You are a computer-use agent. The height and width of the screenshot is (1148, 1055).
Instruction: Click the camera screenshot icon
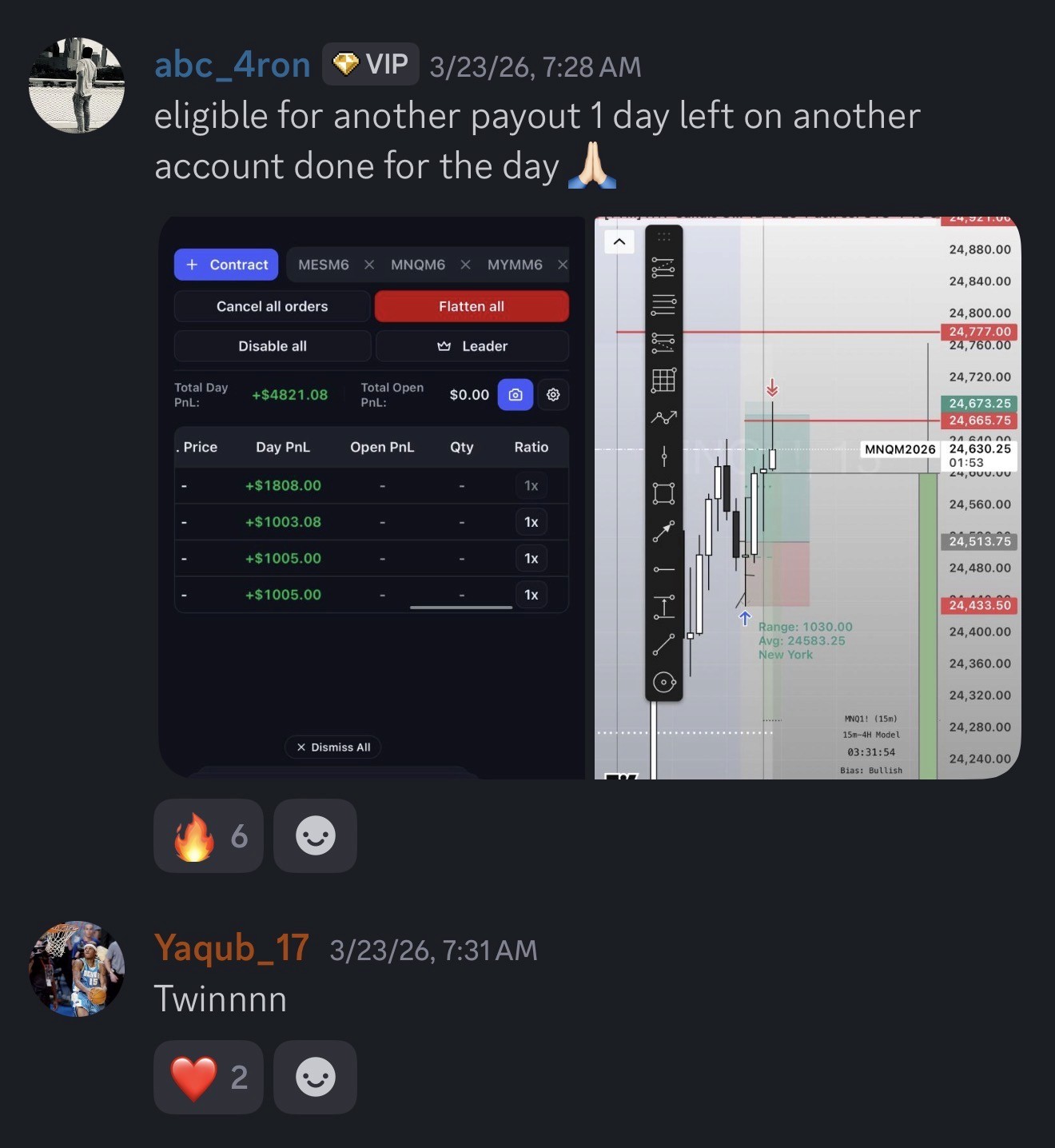click(x=516, y=394)
